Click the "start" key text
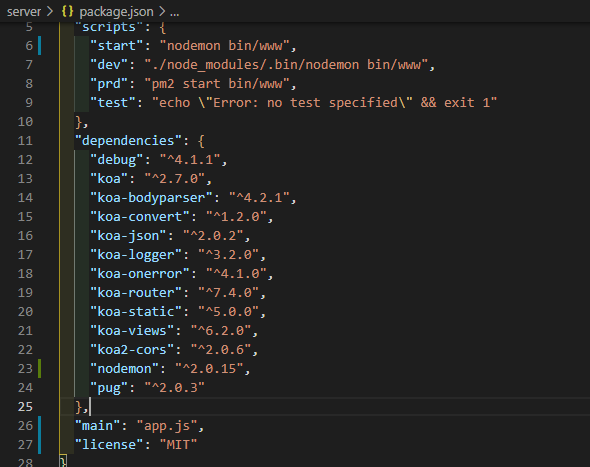The width and height of the screenshot is (590, 467). pos(117,46)
